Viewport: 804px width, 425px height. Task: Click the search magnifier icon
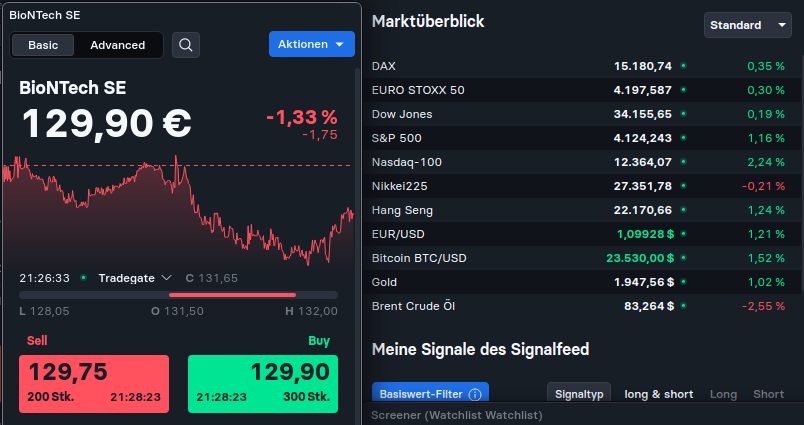(x=186, y=44)
